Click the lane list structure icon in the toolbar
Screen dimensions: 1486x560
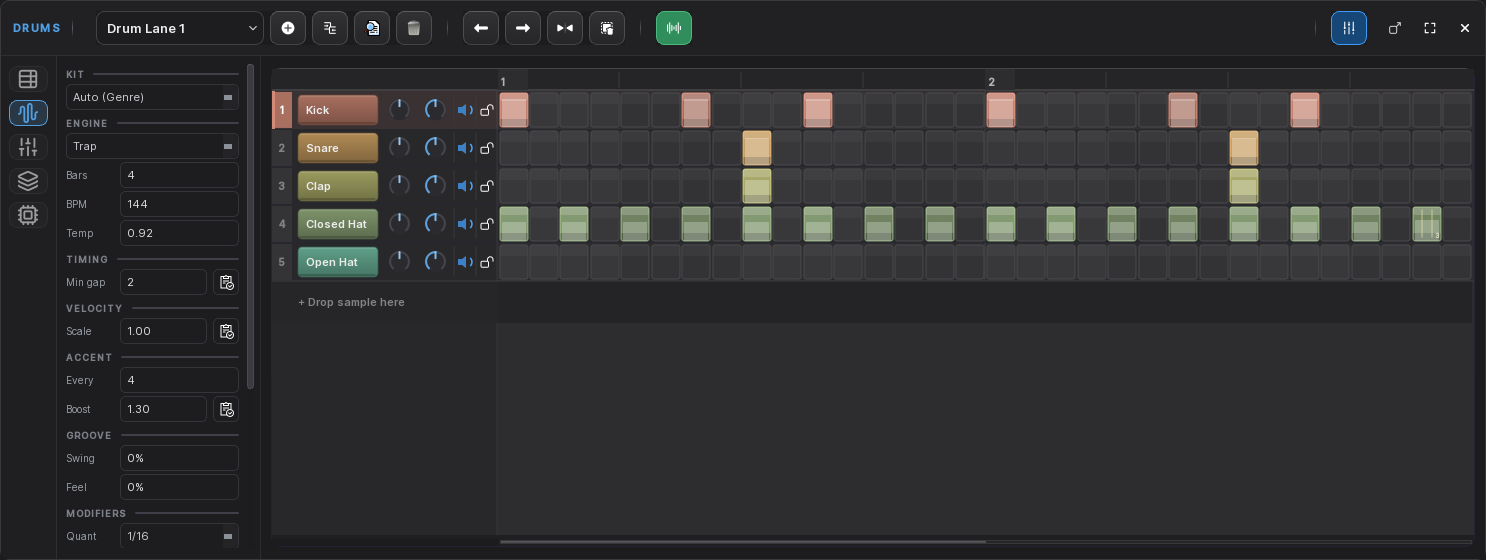330,28
